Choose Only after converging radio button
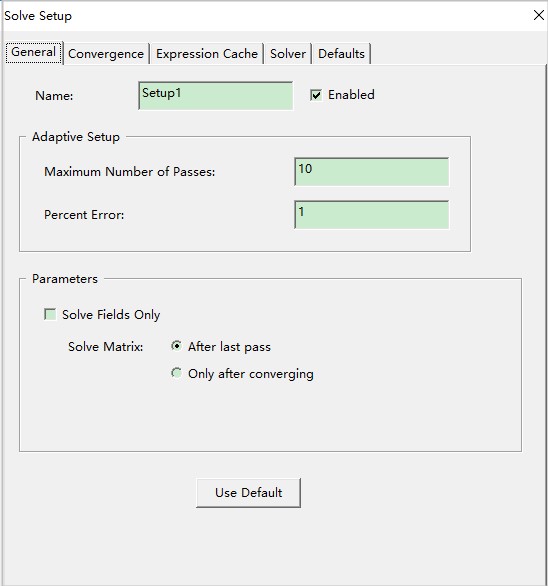The height and width of the screenshot is (586, 548). pyautogui.click(x=176, y=373)
